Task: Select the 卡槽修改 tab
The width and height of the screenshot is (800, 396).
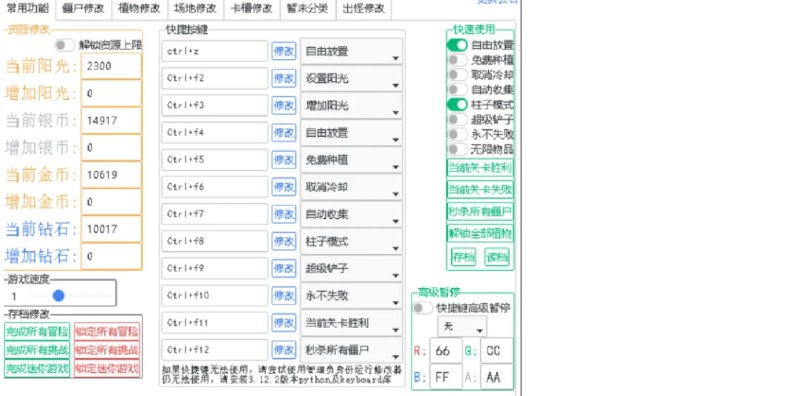Action: [252, 9]
